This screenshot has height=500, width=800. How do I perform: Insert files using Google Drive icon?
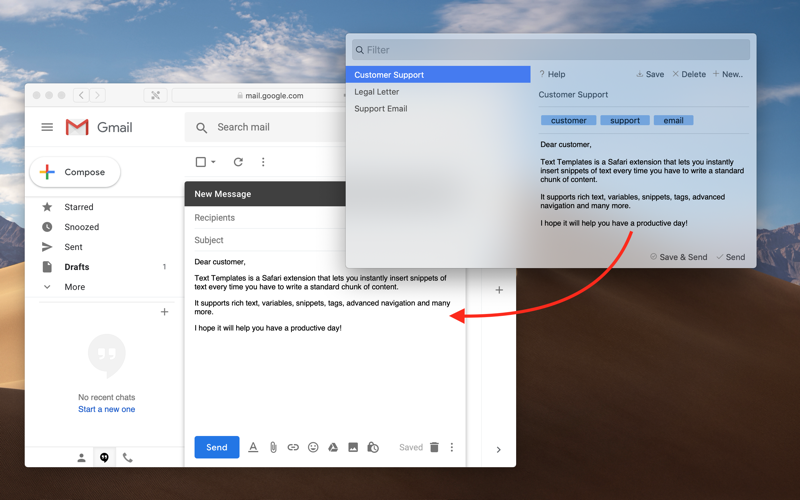333,447
